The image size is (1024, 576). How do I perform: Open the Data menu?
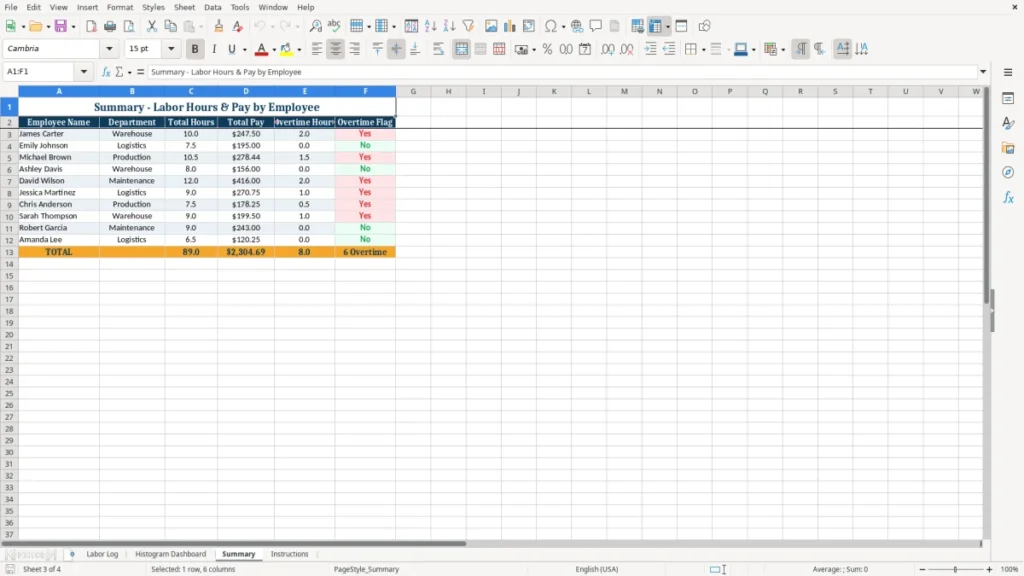213,7
